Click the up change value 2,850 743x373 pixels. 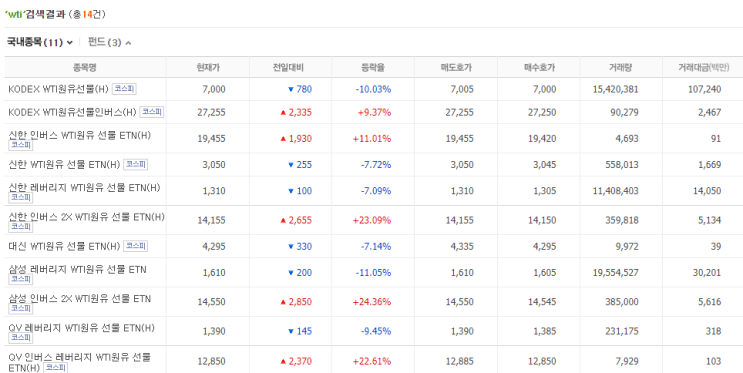click(x=296, y=302)
